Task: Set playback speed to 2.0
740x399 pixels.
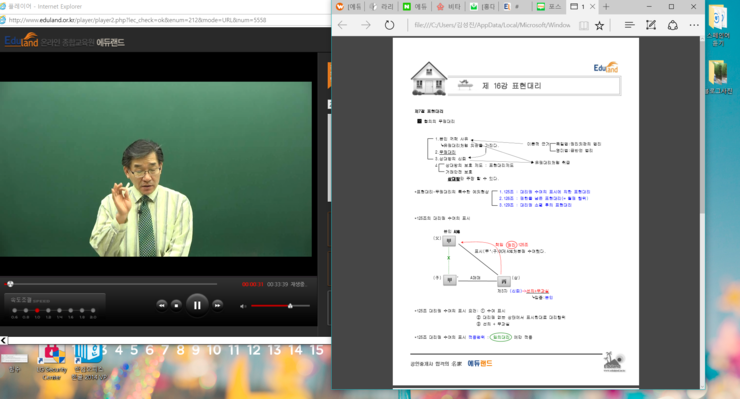Action: tap(93, 310)
